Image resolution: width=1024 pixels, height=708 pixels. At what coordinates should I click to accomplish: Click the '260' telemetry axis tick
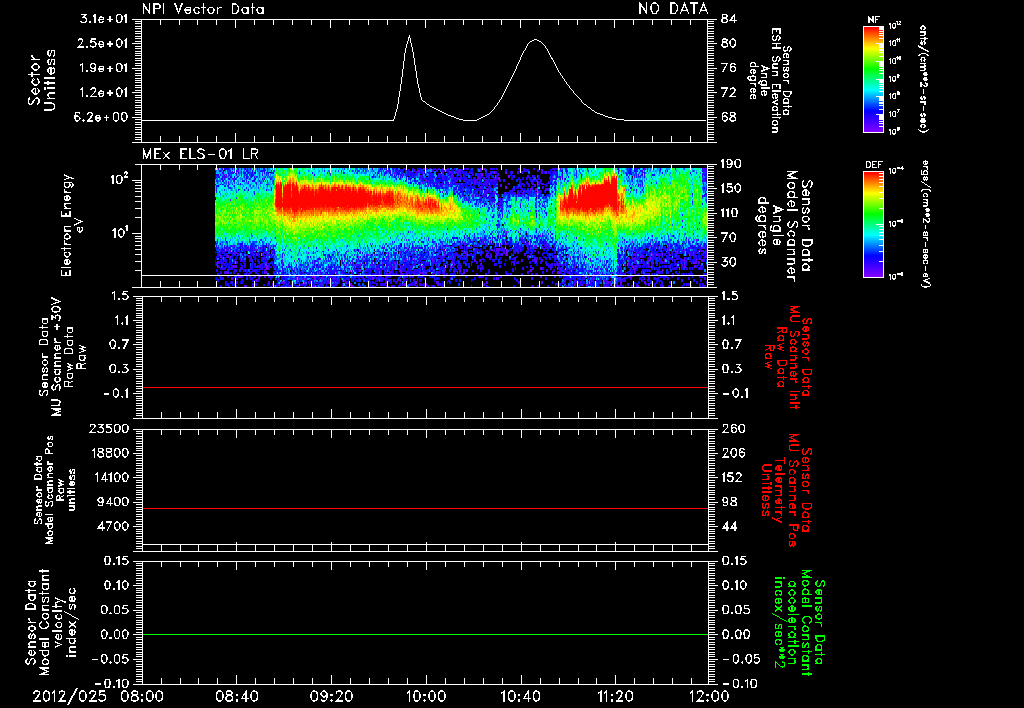click(733, 429)
